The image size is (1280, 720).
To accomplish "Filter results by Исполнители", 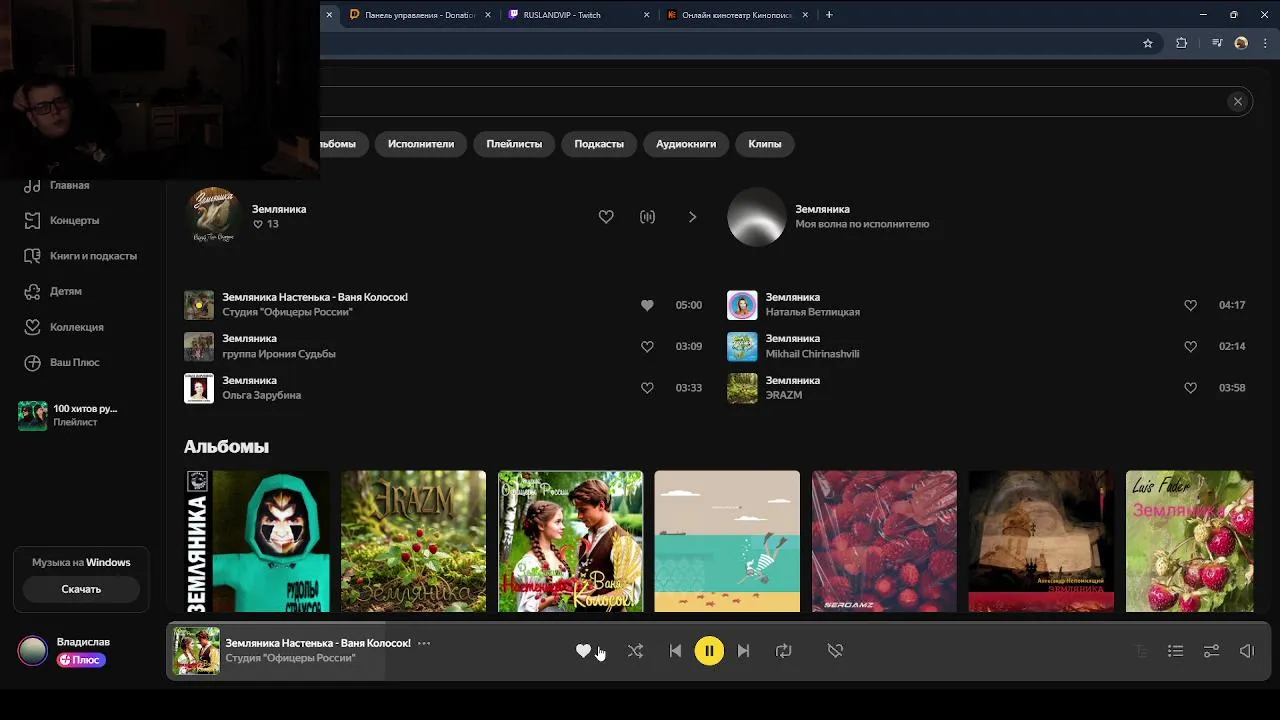I will click(x=421, y=144).
